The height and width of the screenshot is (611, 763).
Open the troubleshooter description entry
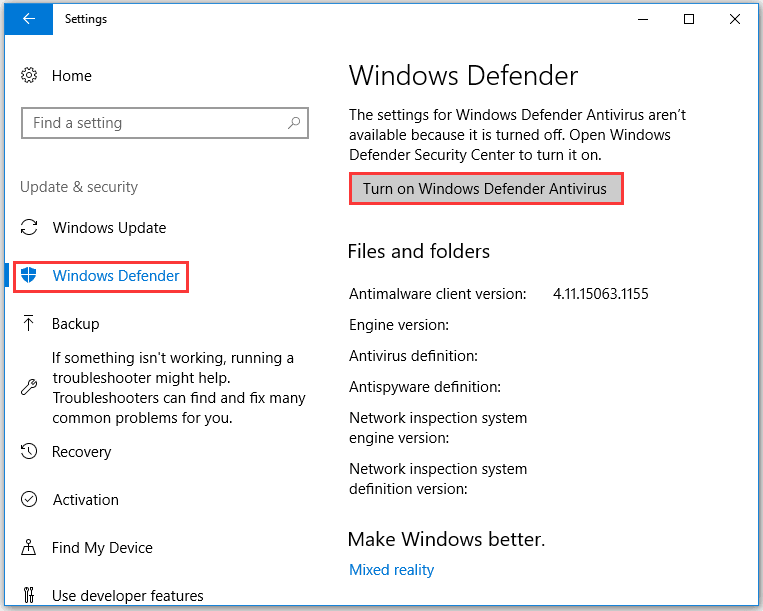tap(179, 388)
